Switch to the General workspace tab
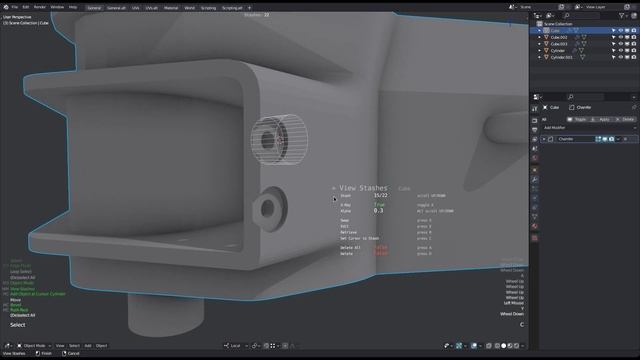This screenshot has width=640, height=360. coord(94,8)
